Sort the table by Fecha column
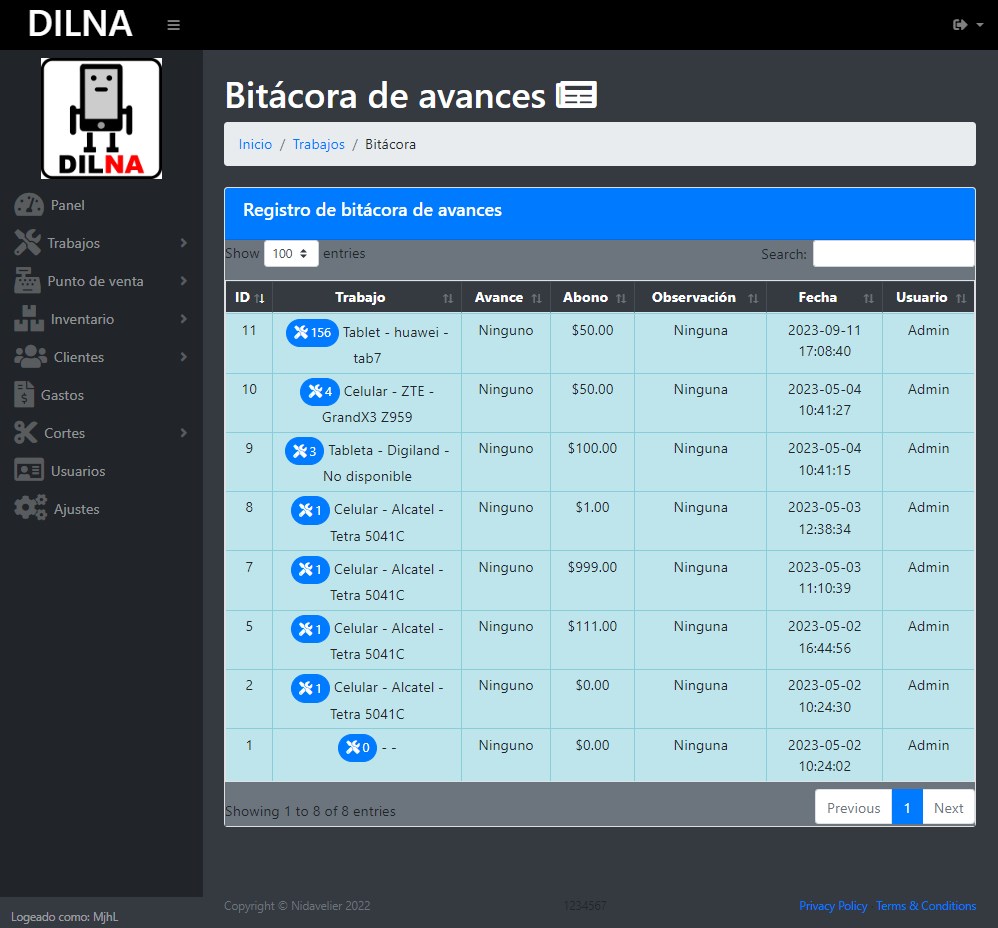This screenshot has height=928, width=998. pyautogui.click(x=824, y=298)
